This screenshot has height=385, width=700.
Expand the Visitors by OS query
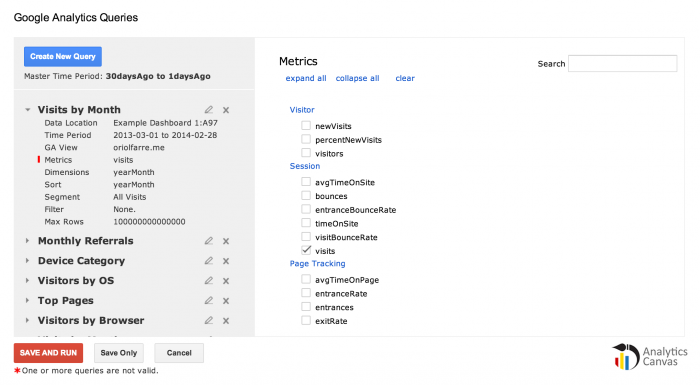tap(28, 280)
